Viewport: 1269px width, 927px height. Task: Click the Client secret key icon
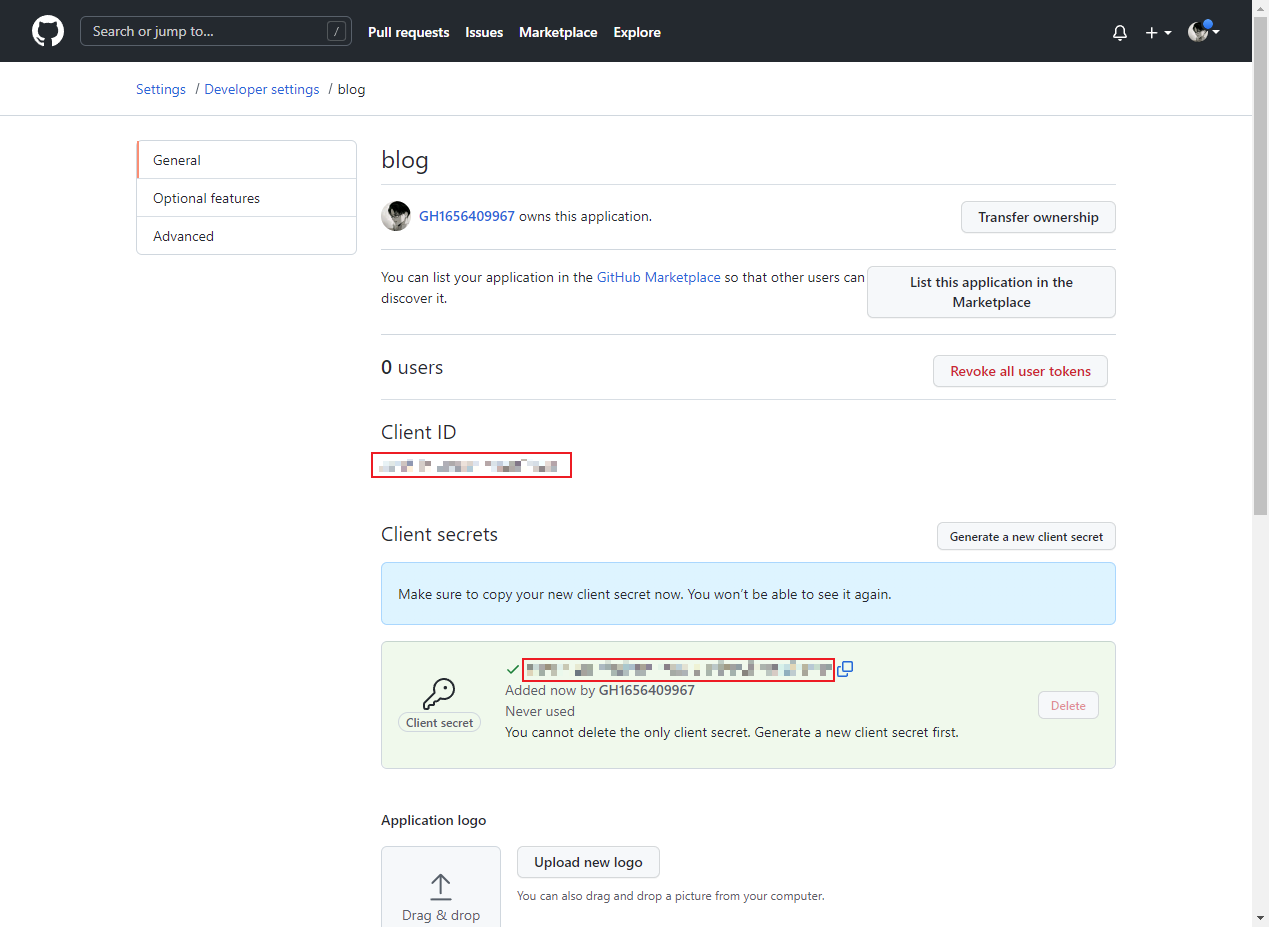click(x=439, y=693)
